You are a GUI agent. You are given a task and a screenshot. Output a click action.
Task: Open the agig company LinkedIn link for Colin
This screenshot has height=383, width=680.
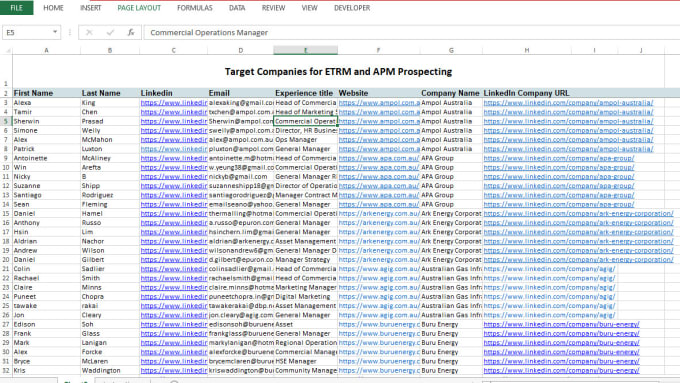point(549,269)
